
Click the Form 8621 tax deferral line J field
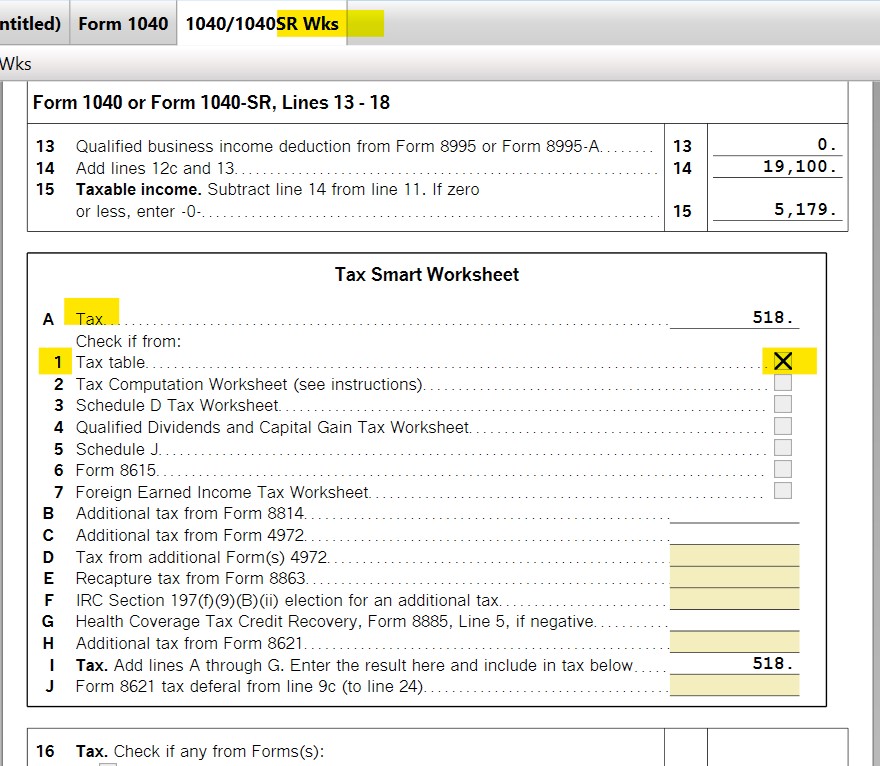(x=735, y=685)
